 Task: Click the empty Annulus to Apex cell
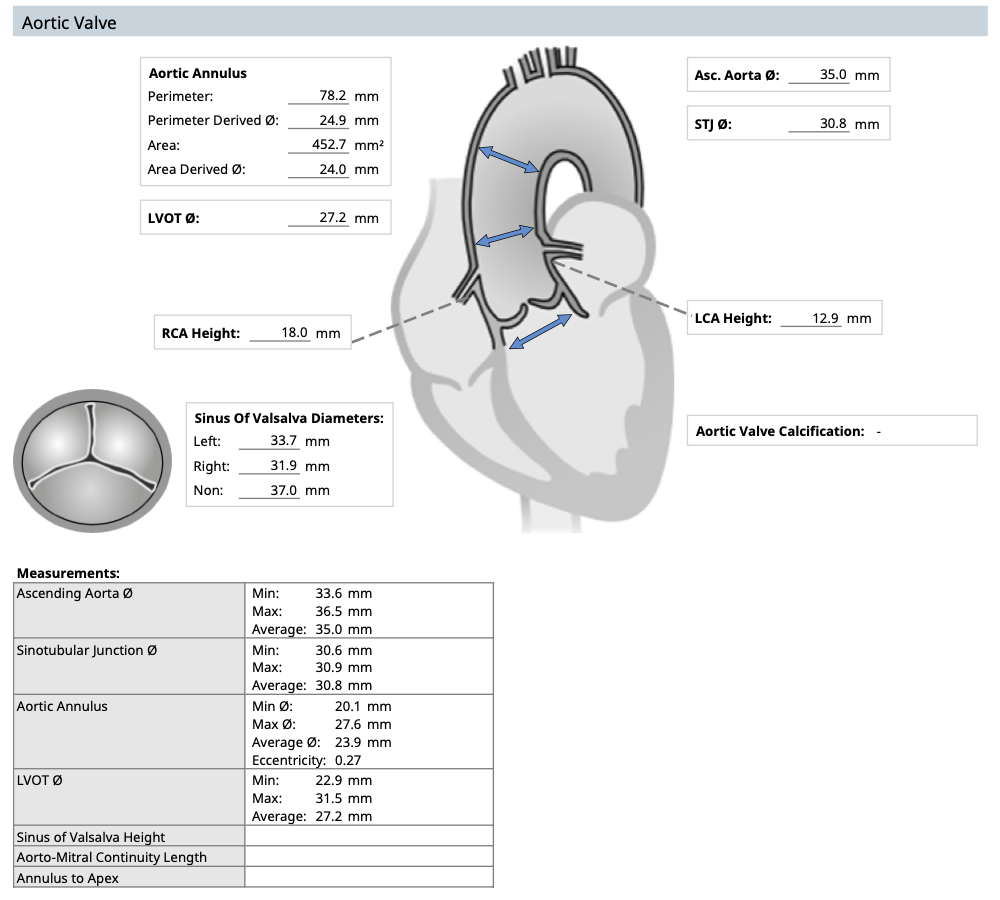click(x=368, y=878)
